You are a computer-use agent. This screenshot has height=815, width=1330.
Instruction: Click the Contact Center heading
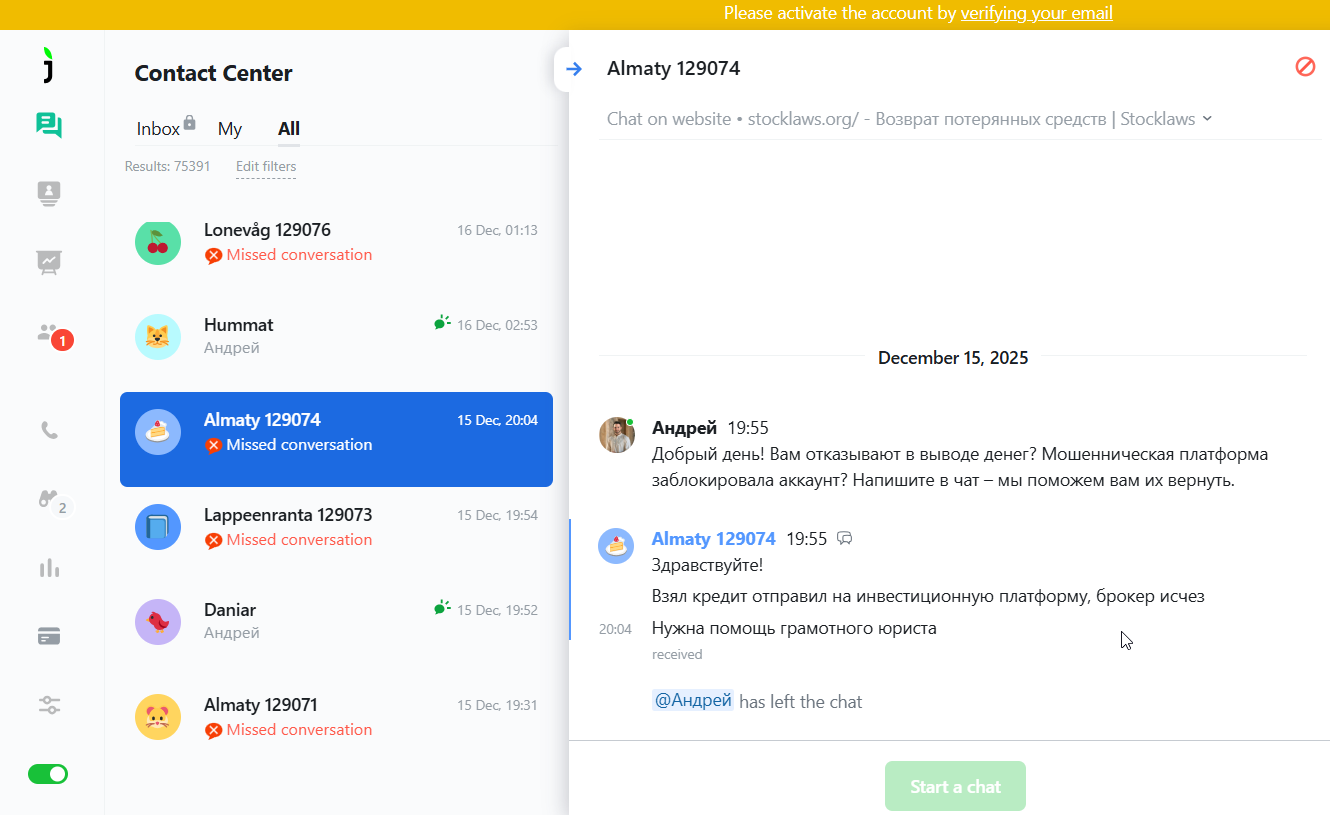click(x=213, y=73)
